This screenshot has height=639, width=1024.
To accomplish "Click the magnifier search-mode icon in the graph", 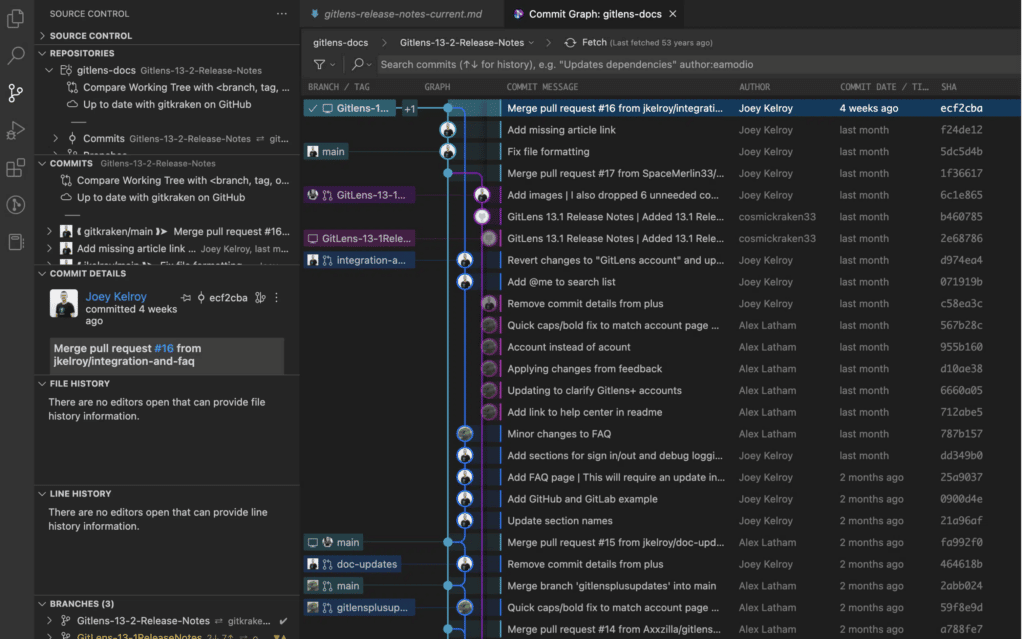I will (x=357, y=64).
